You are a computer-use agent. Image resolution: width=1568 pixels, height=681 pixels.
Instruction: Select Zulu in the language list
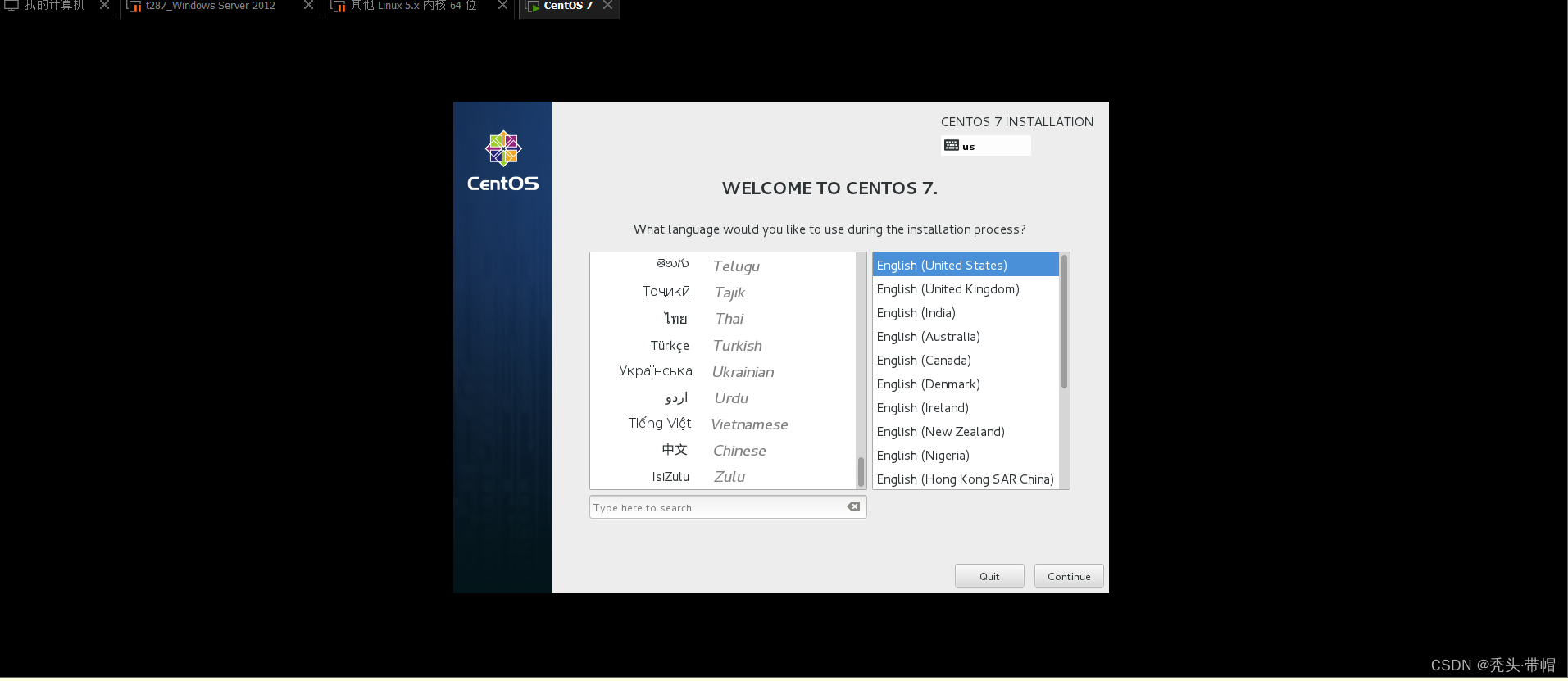[723, 476]
